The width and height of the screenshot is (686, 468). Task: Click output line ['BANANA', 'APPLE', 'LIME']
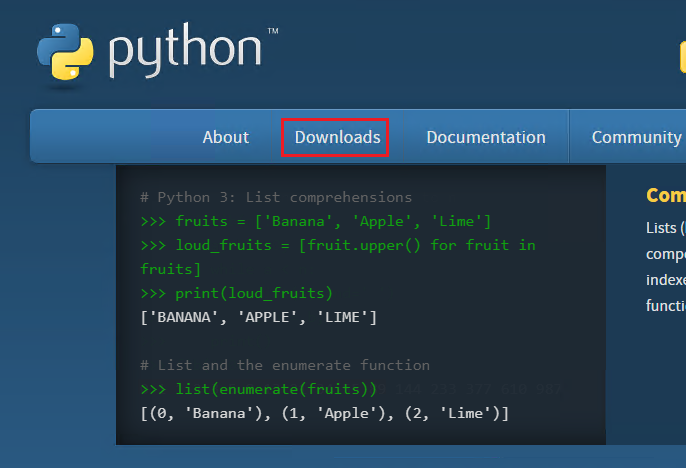[258, 317]
